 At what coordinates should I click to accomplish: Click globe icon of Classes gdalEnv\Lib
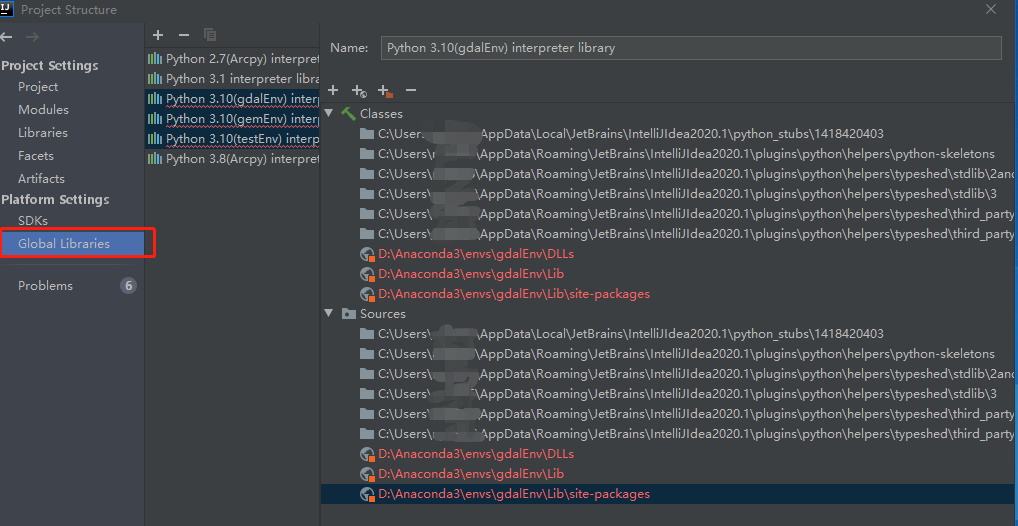click(x=368, y=274)
